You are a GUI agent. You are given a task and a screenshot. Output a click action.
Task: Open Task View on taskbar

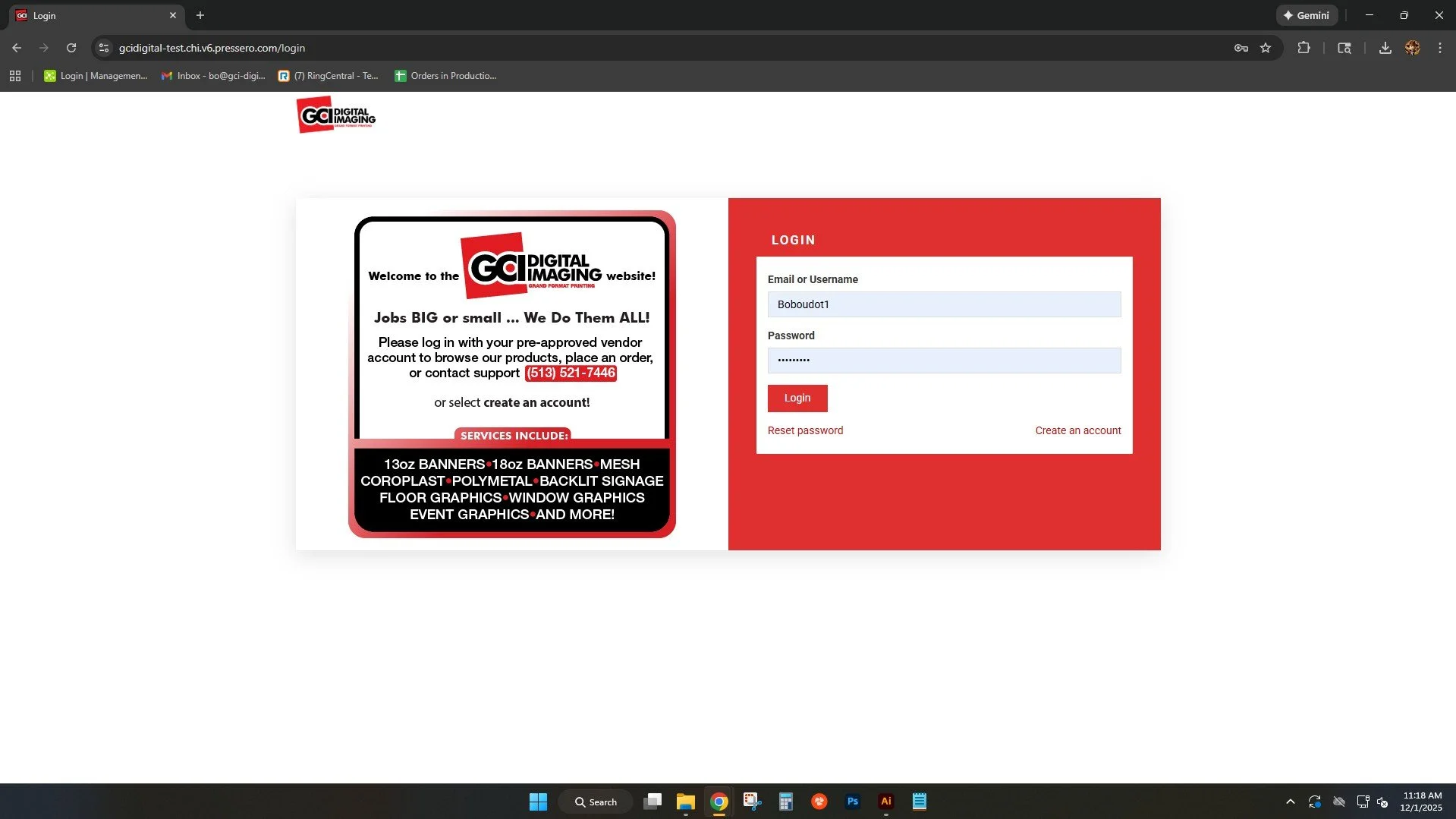coord(653,802)
